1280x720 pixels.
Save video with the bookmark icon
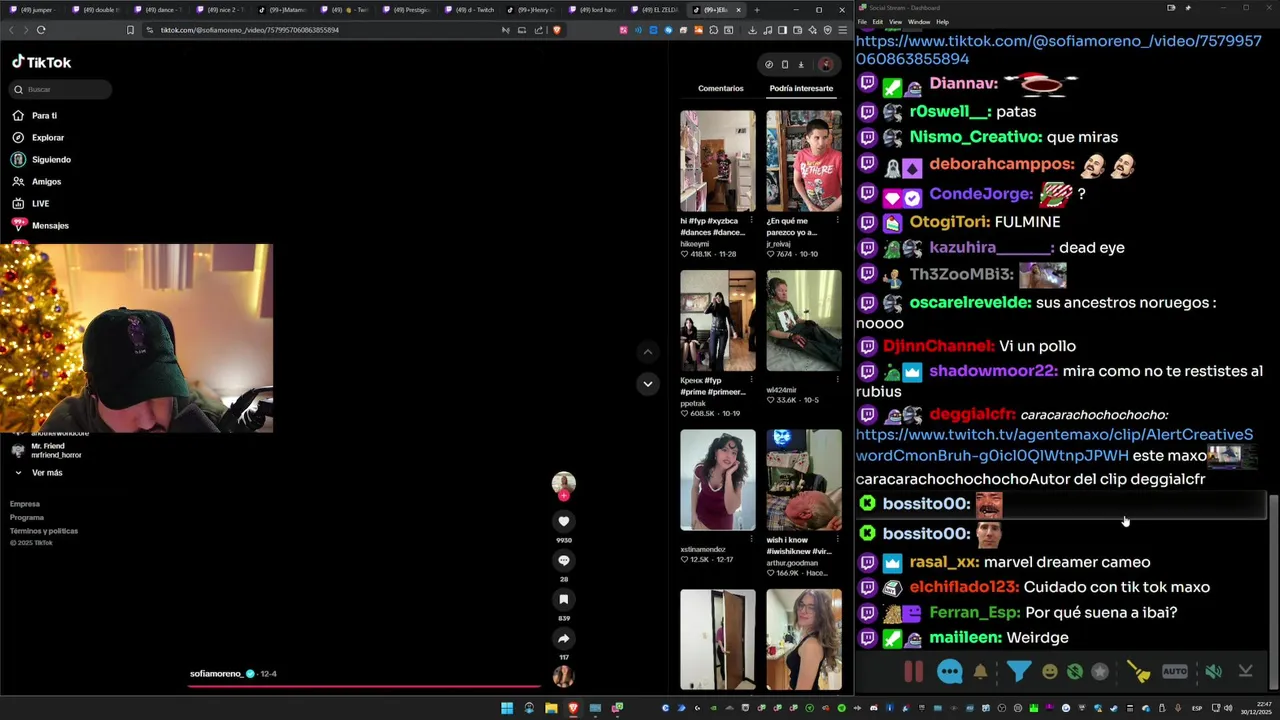pos(563,599)
